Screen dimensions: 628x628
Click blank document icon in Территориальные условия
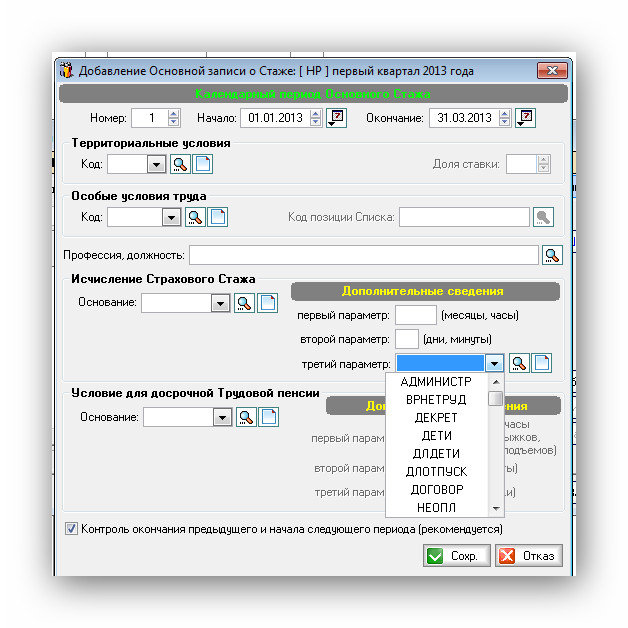pos(203,165)
